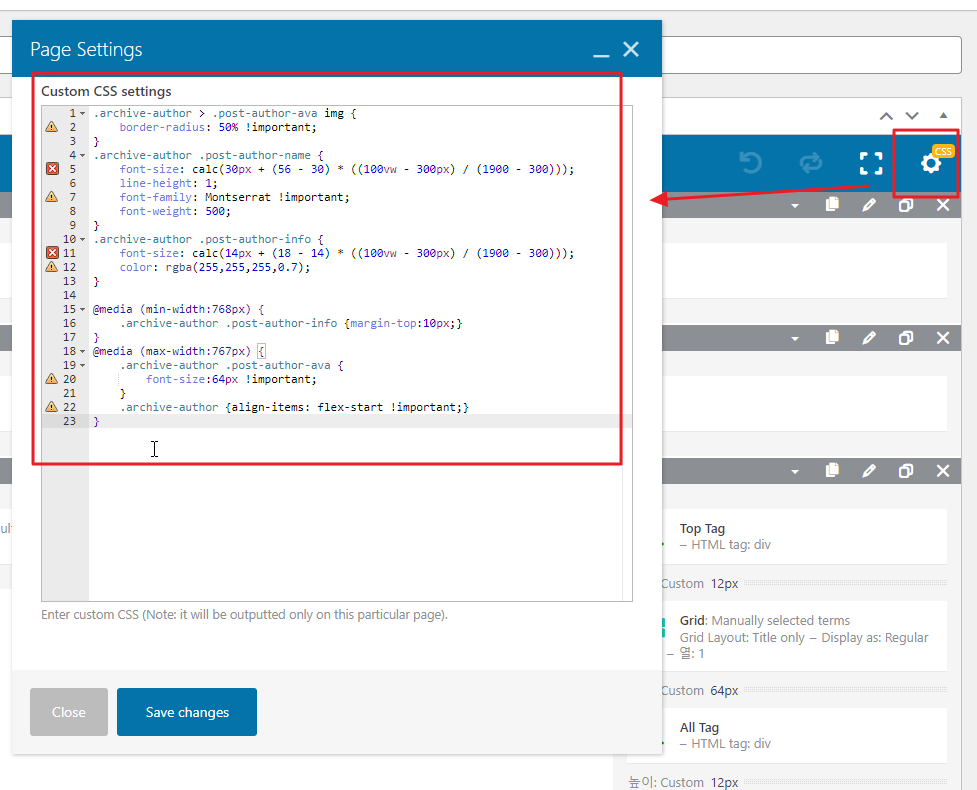Click the gray Close button
This screenshot has width=977, height=790.
click(x=69, y=712)
